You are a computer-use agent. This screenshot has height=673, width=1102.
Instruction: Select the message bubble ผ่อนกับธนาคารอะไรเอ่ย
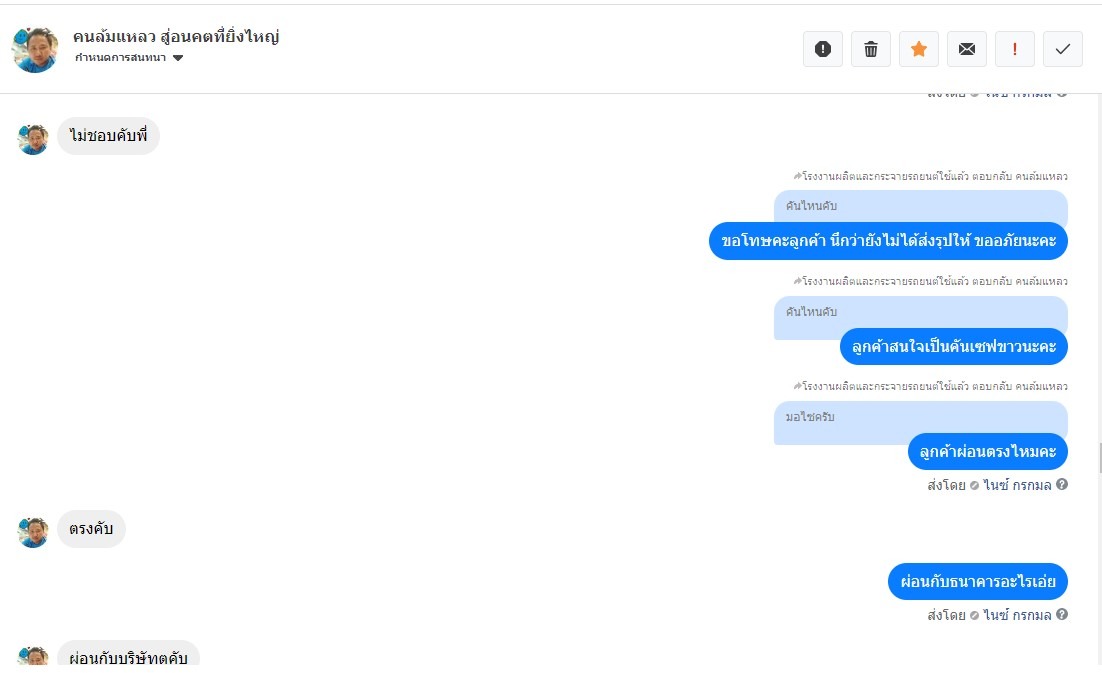(978, 582)
